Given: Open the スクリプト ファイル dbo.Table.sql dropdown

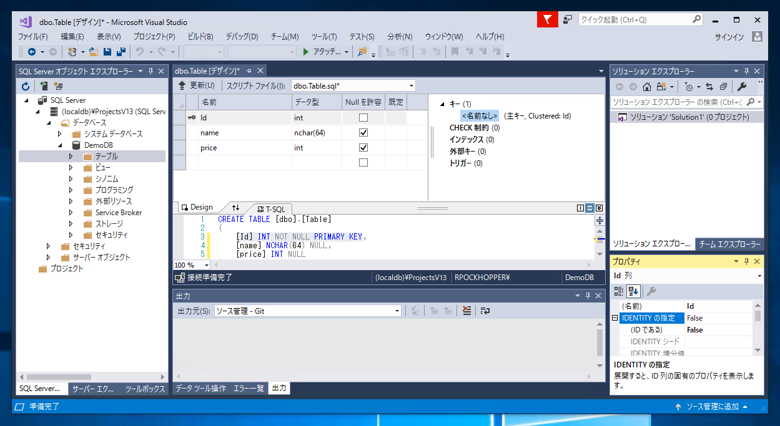Looking at the screenshot, I should click(x=411, y=86).
